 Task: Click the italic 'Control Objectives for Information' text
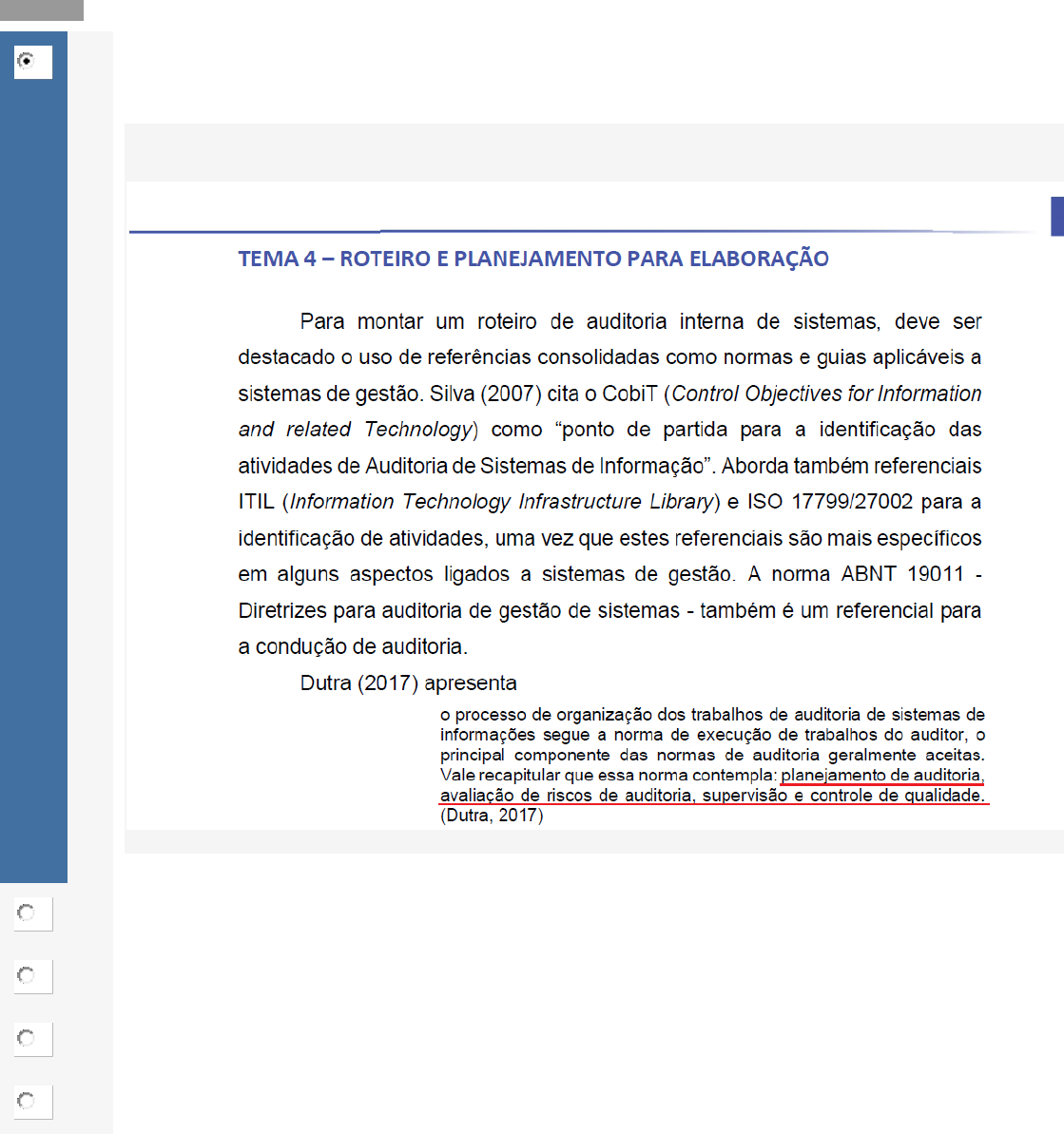pyautogui.click(x=826, y=394)
